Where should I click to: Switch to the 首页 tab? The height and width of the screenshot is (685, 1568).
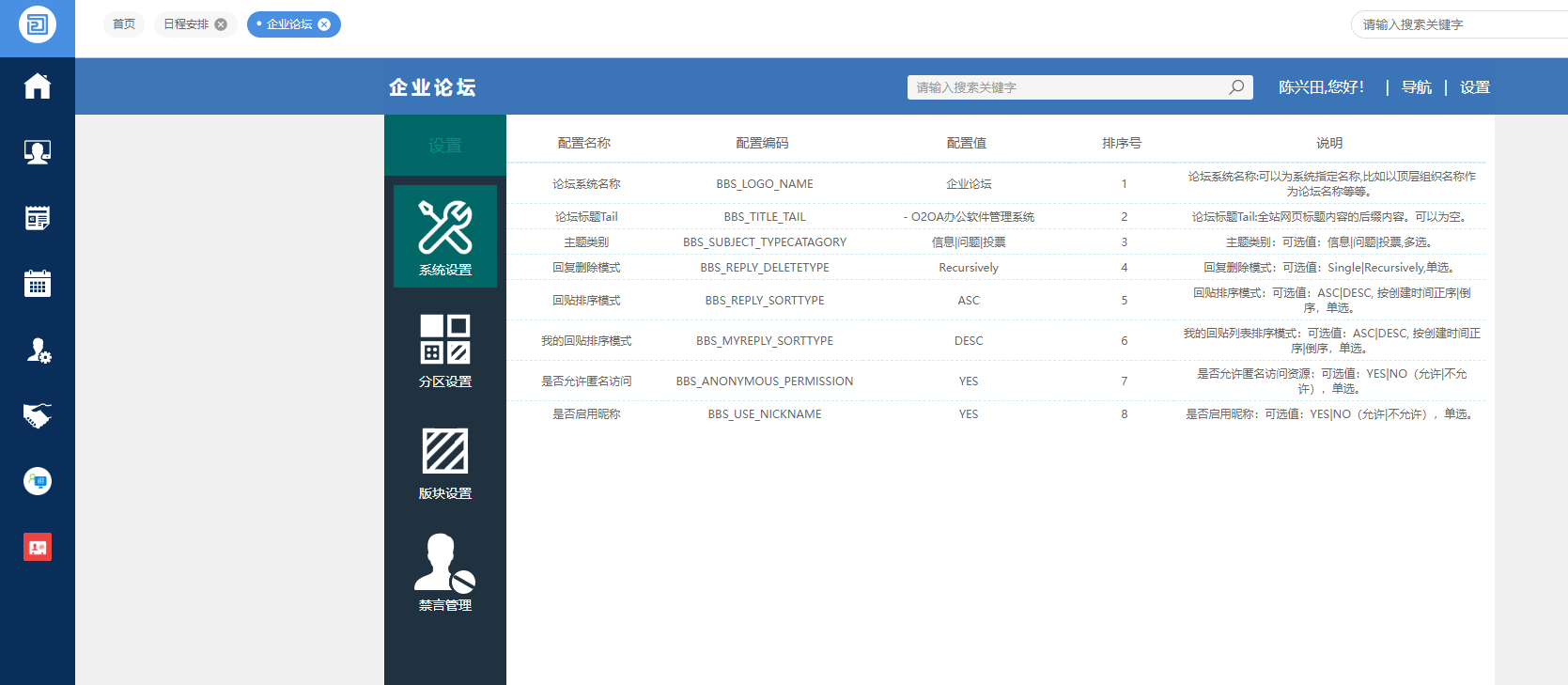click(x=124, y=24)
